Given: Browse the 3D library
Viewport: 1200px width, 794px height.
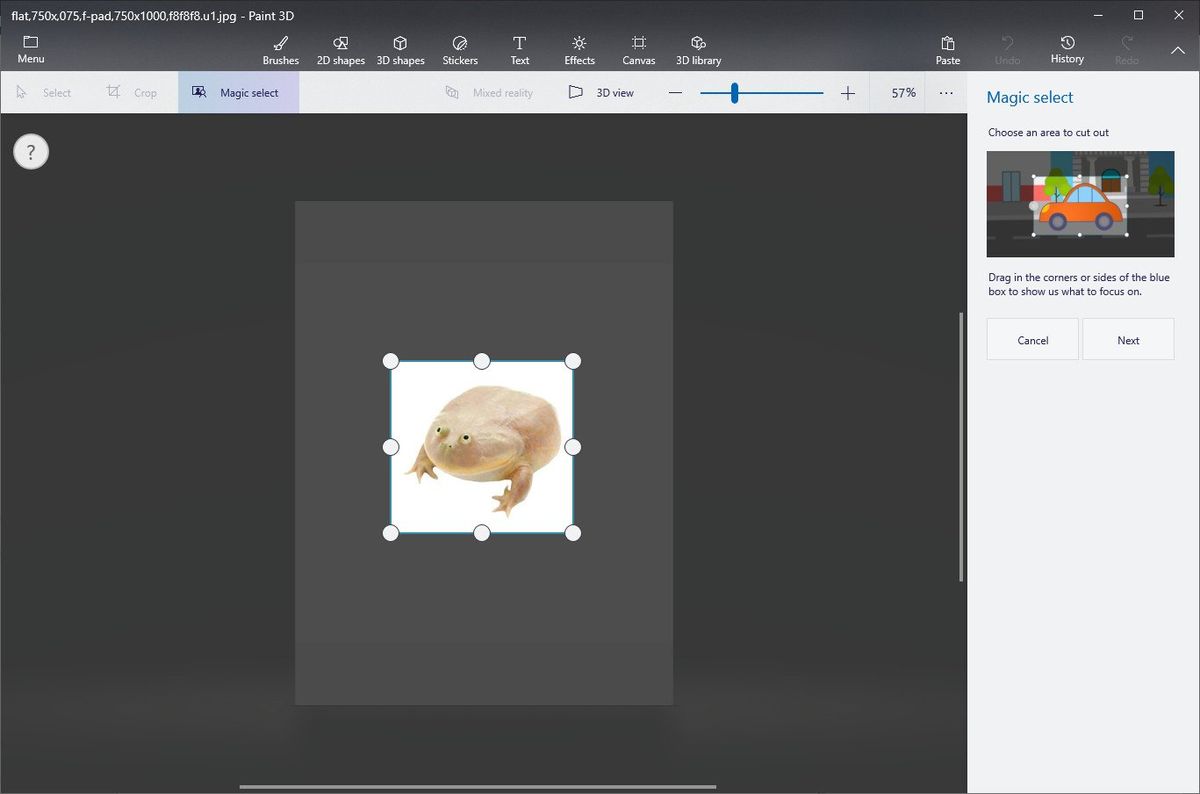Looking at the screenshot, I should click(697, 48).
